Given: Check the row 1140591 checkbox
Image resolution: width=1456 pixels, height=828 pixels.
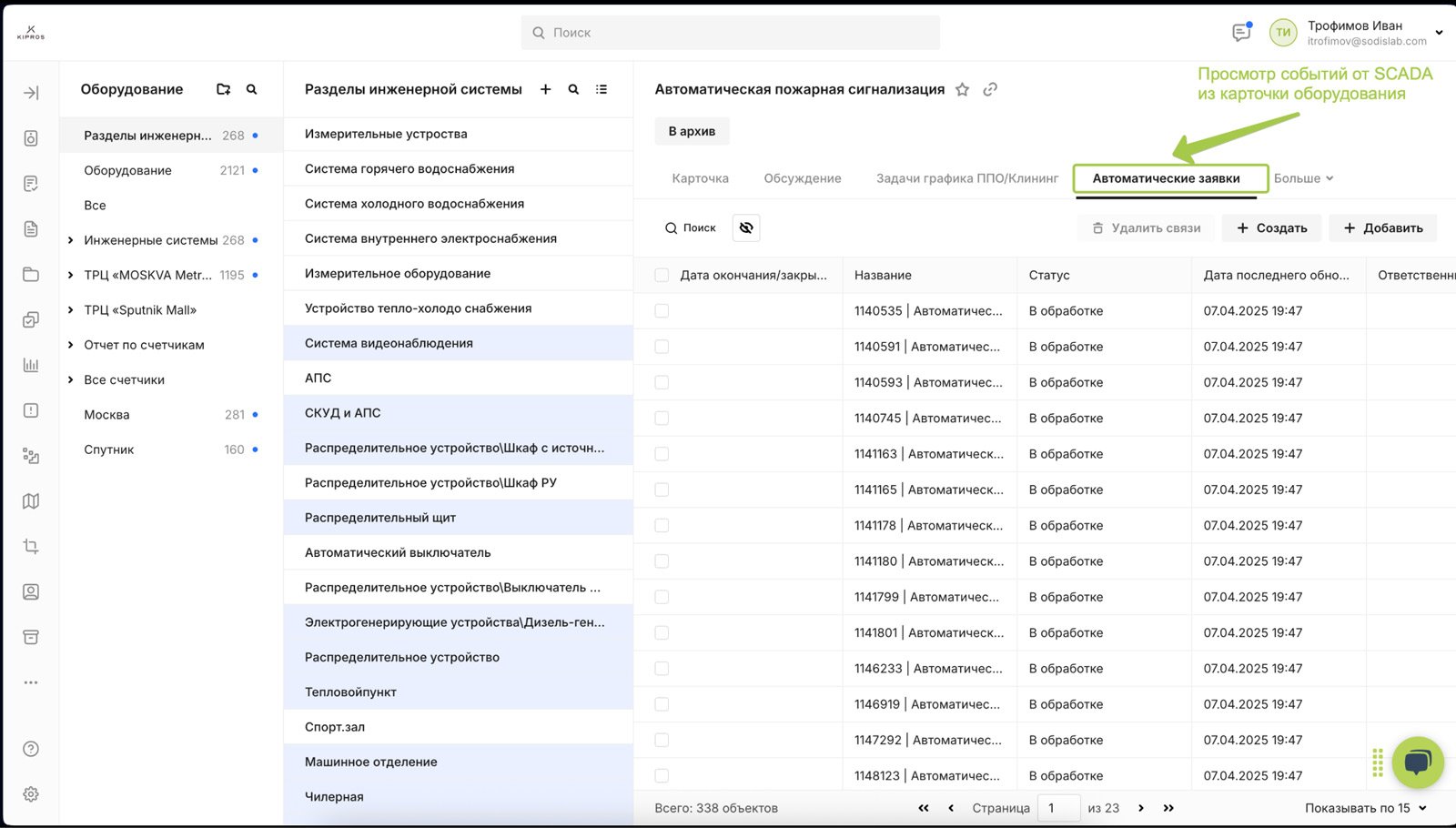Looking at the screenshot, I should pyautogui.click(x=662, y=347).
